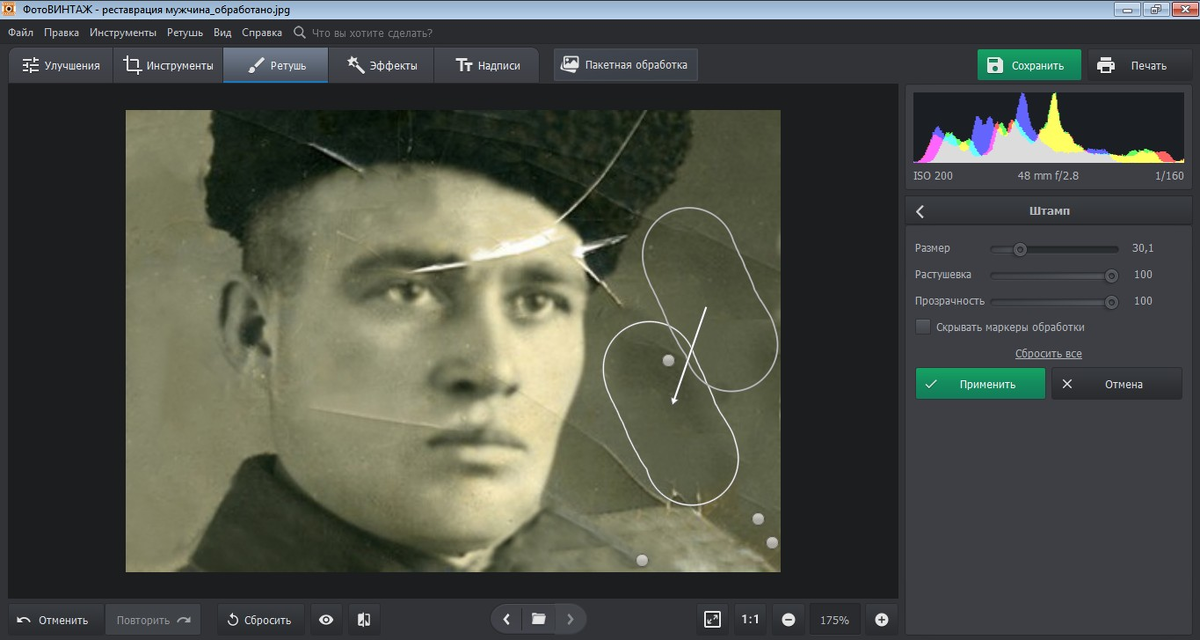Switch to the Ретушь tab with brush icon

click(275, 66)
